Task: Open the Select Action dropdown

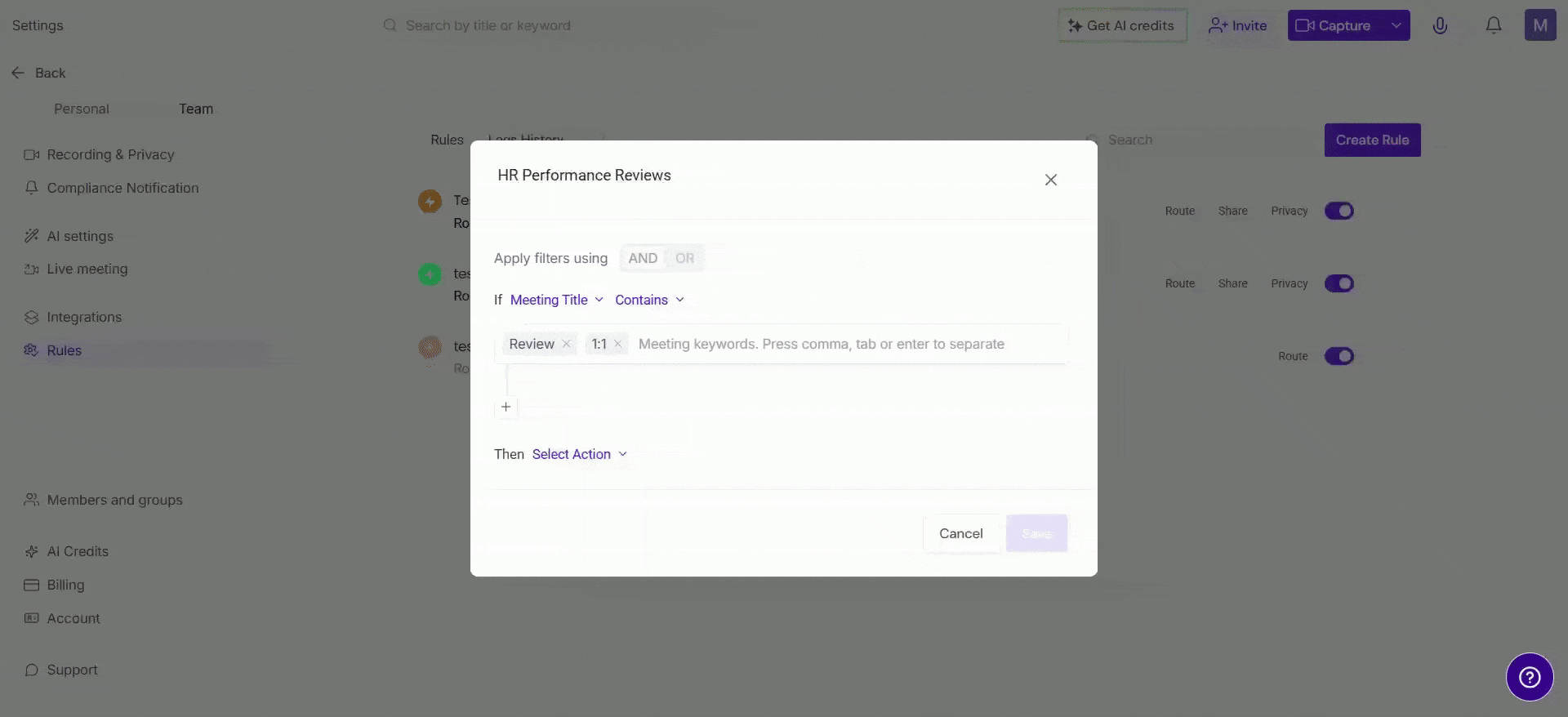Action: 579,454
